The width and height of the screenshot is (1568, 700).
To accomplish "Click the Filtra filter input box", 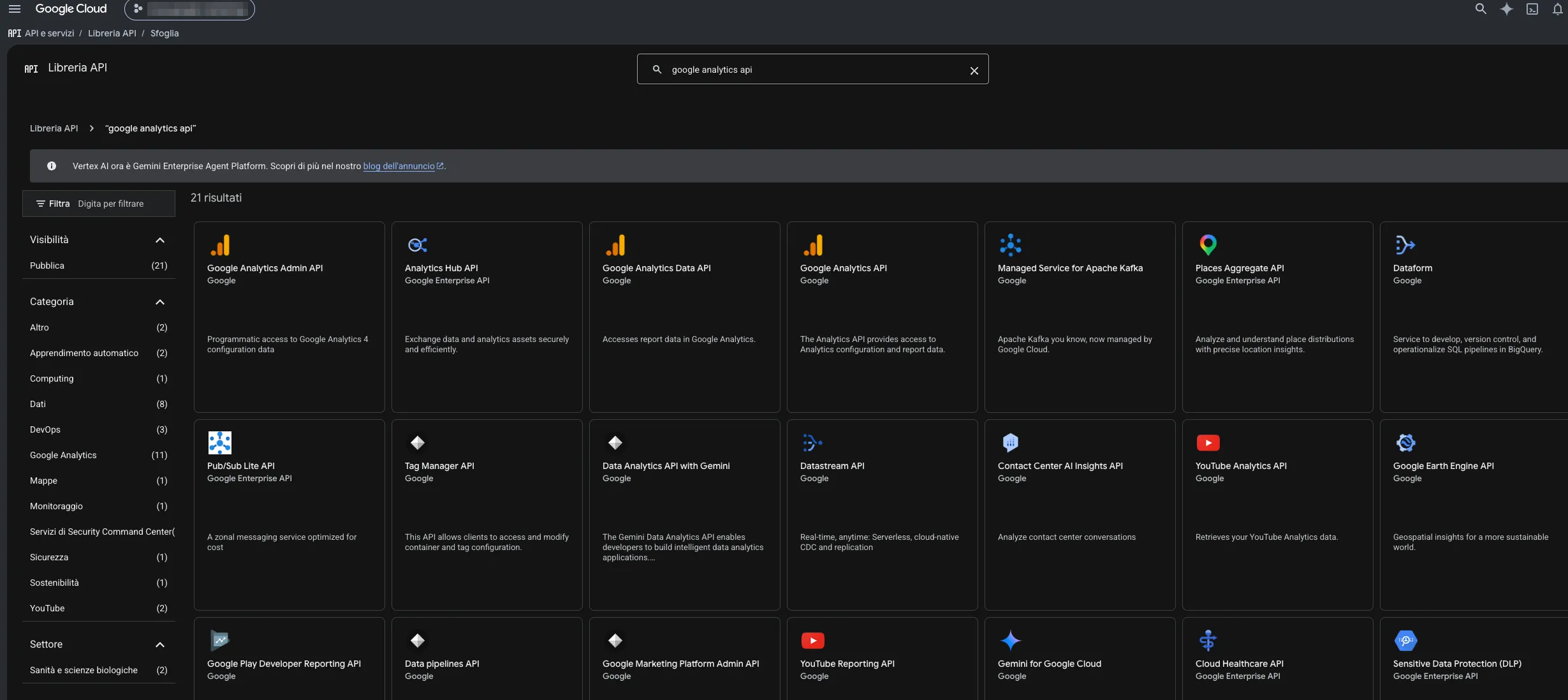I will pyautogui.click(x=99, y=204).
